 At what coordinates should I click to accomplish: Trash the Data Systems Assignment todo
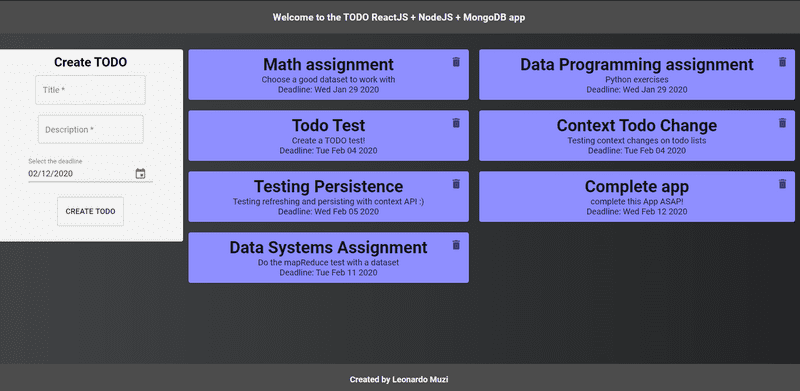click(x=456, y=245)
